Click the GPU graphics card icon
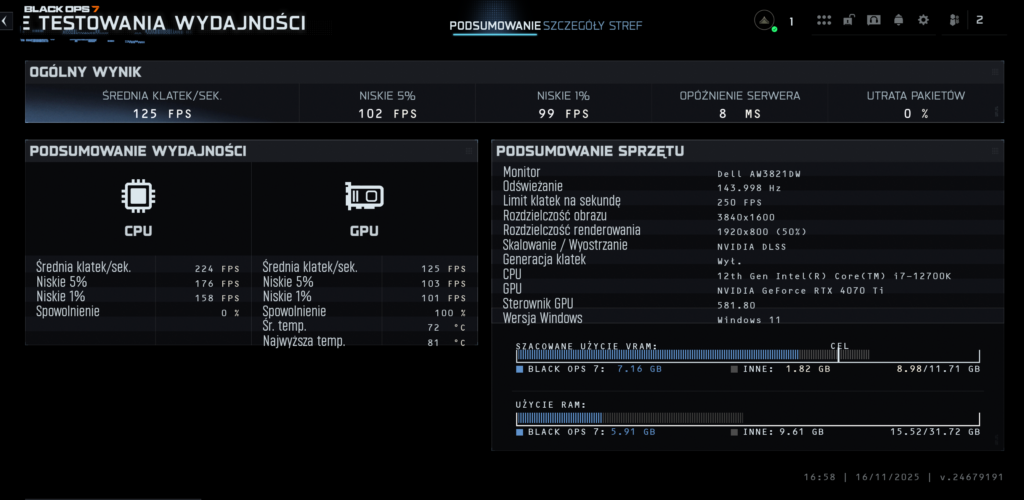1024x500 pixels. 364,196
